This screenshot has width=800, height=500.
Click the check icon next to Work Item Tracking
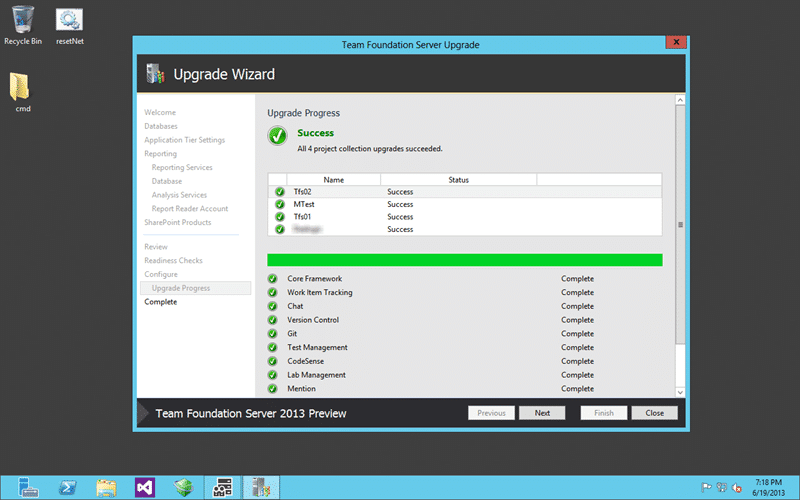point(272,292)
